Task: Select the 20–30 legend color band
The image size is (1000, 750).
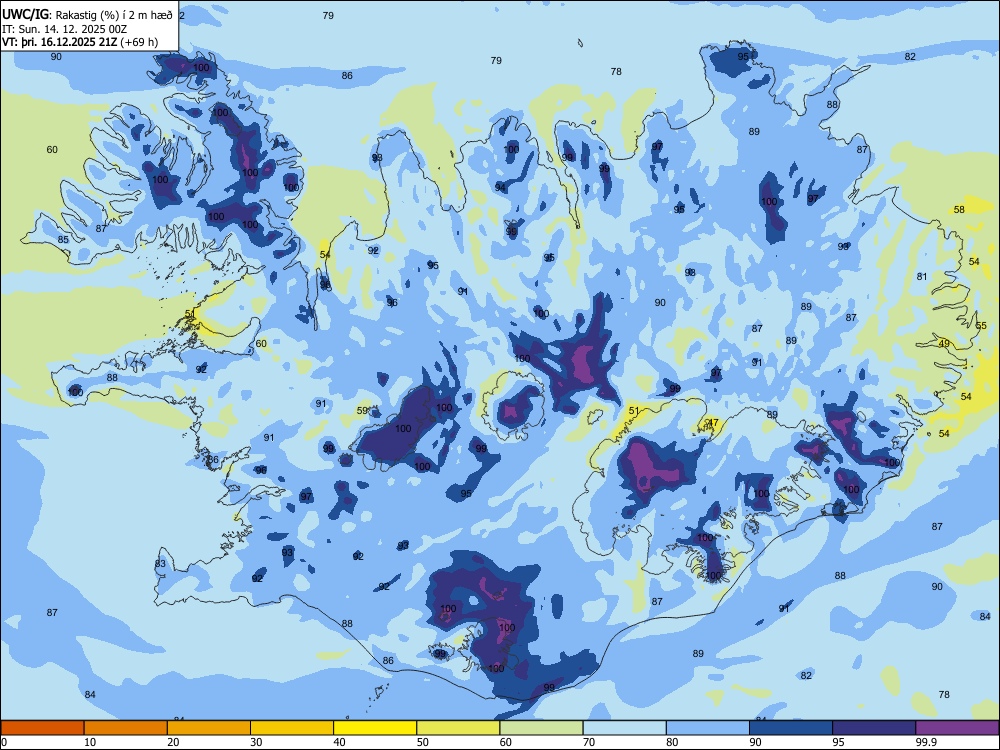Action: (x=209, y=728)
